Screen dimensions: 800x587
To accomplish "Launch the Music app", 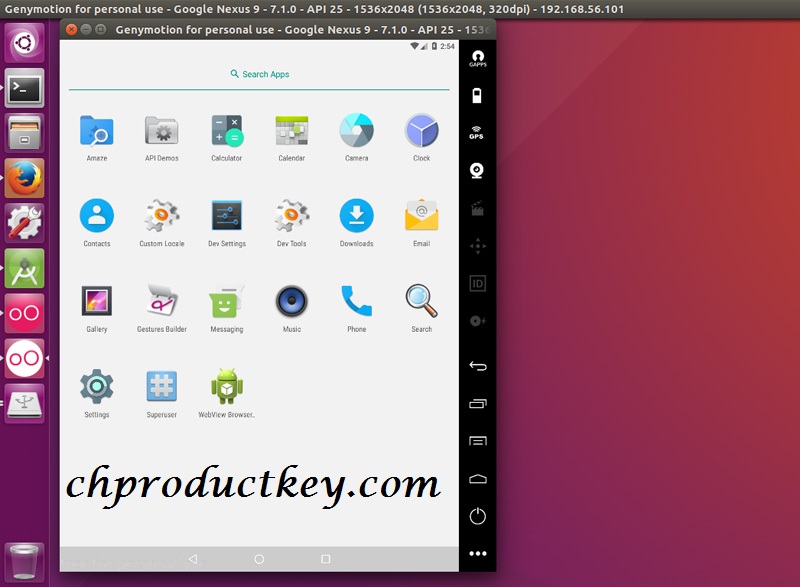I will tap(292, 301).
